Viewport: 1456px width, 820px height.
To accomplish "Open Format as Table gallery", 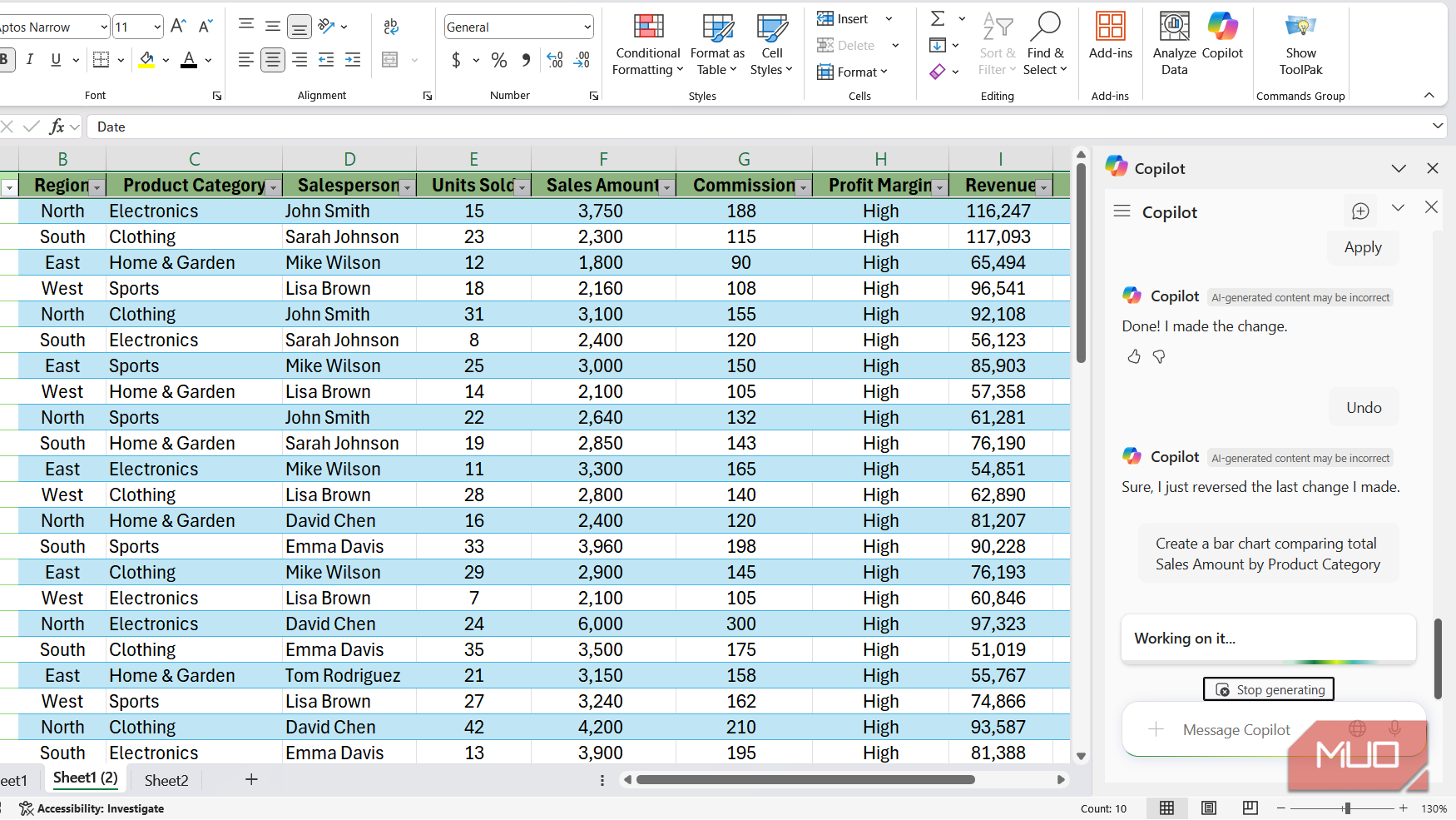I will coord(717,45).
